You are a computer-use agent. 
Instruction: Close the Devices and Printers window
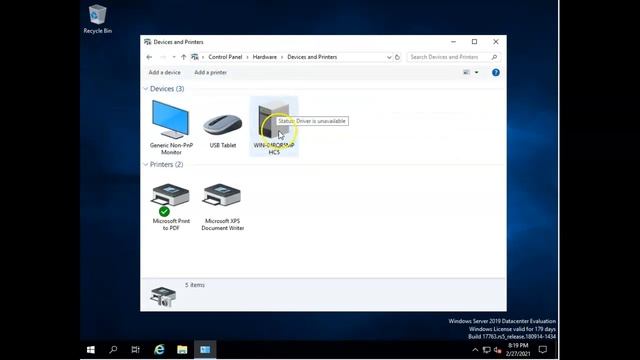pos(496,42)
